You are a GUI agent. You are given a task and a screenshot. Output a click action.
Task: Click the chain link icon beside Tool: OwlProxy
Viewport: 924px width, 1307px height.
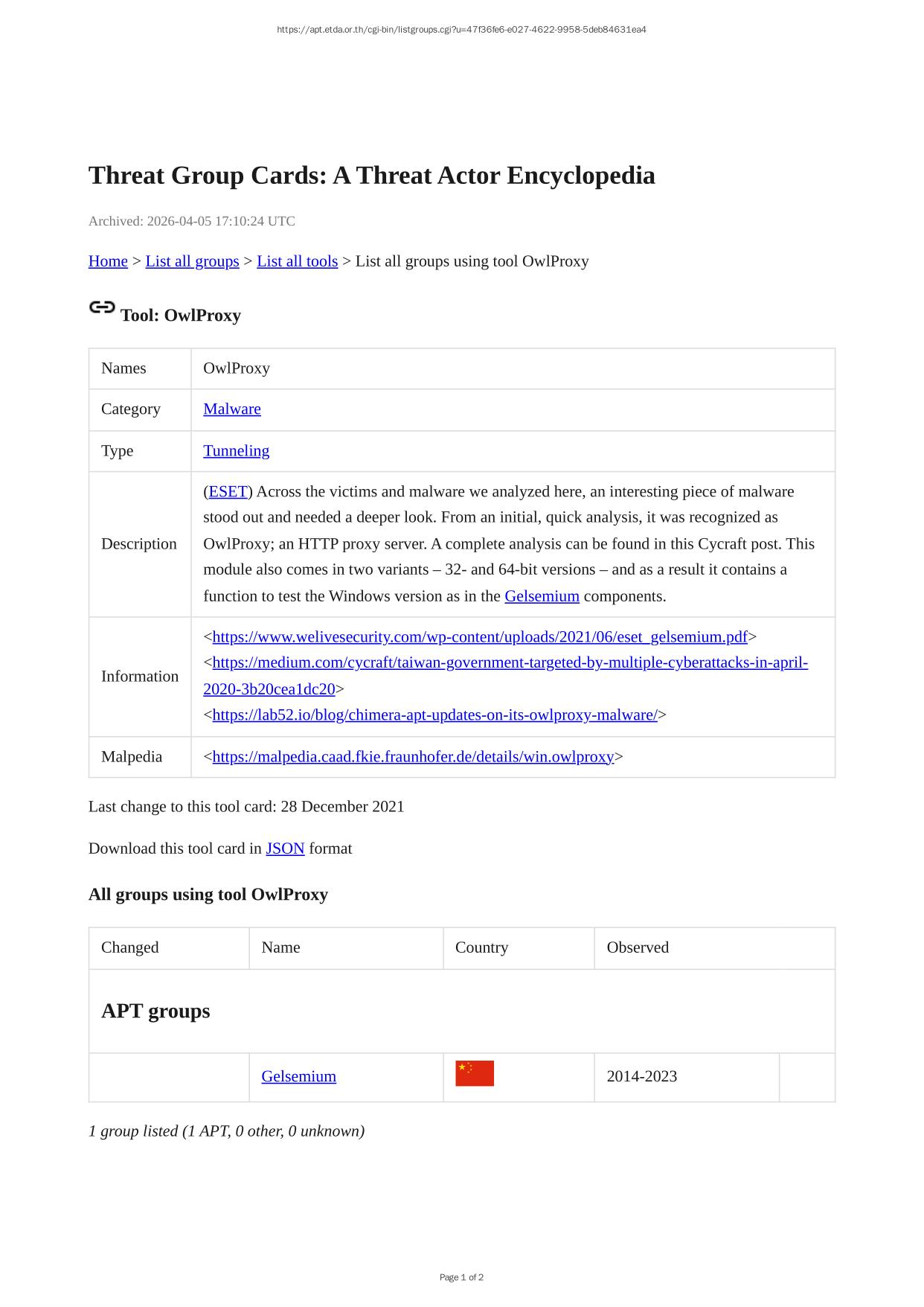[x=102, y=307]
